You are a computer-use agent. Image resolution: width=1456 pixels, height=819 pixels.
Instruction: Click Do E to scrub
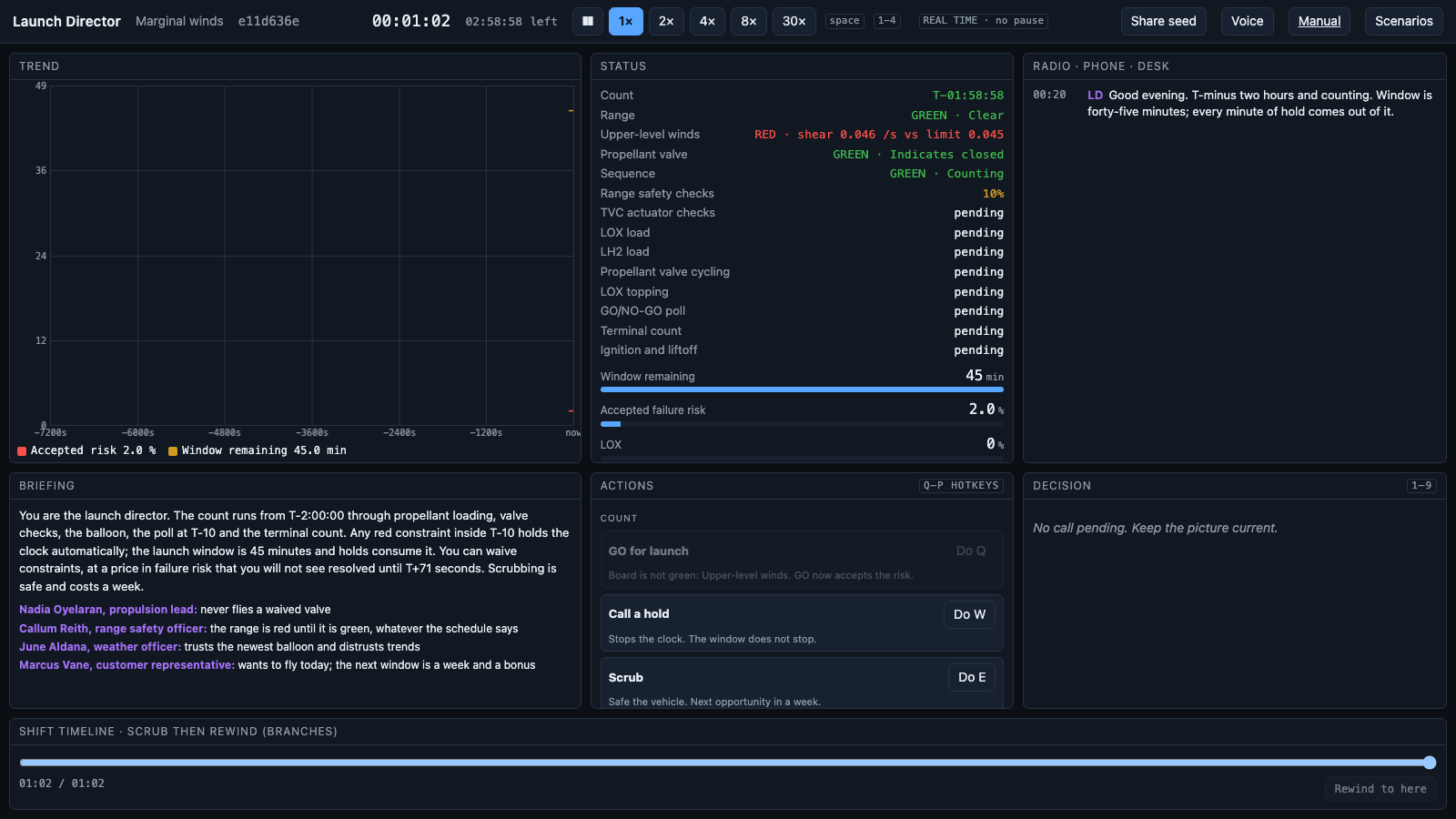tap(972, 677)
